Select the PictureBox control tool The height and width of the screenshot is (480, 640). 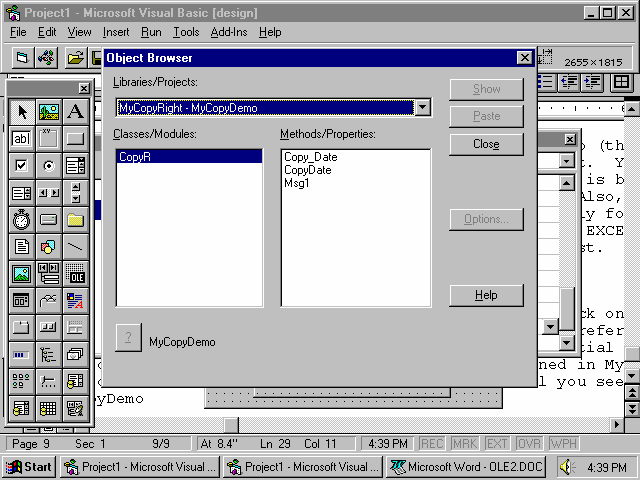(x=48, y=112)
